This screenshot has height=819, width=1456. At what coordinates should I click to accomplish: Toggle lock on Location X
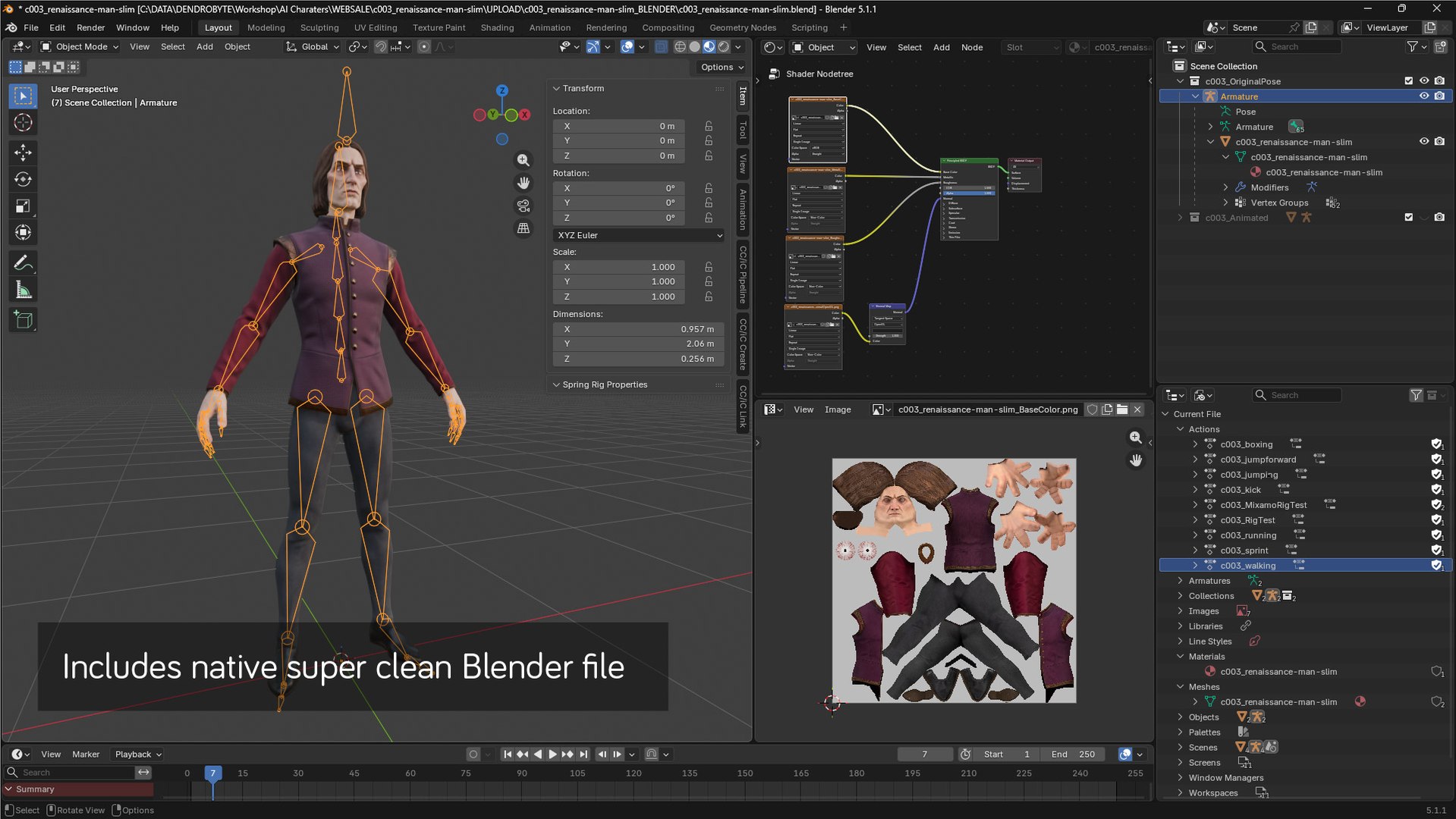click(709, 126)
